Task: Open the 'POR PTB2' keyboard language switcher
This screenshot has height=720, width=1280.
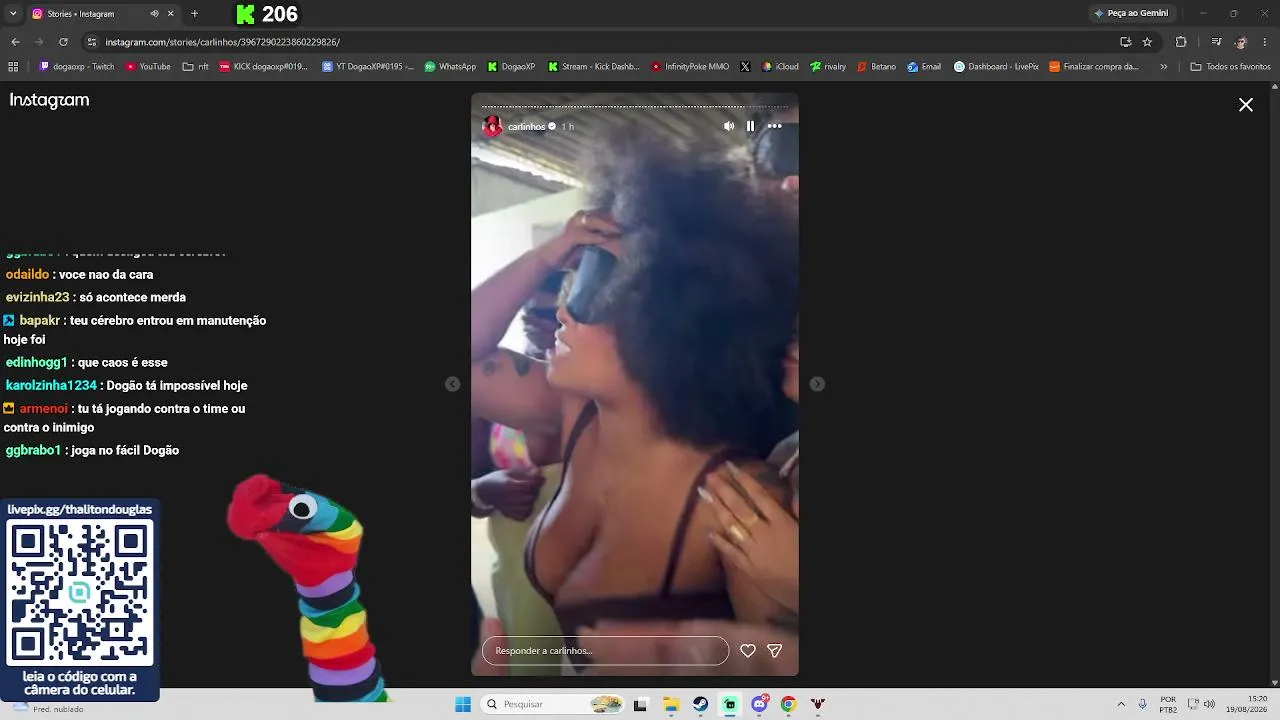Action: (1168, 704)
